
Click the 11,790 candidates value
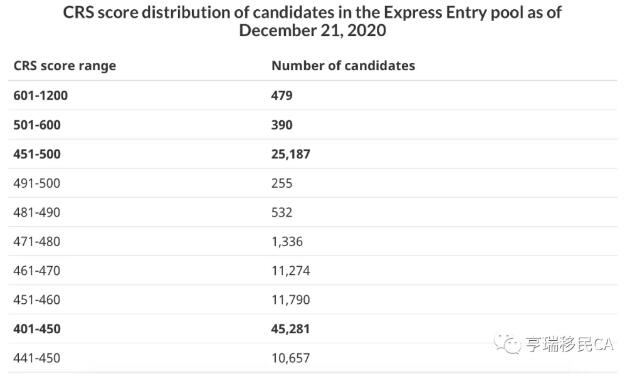pos(291,300)
